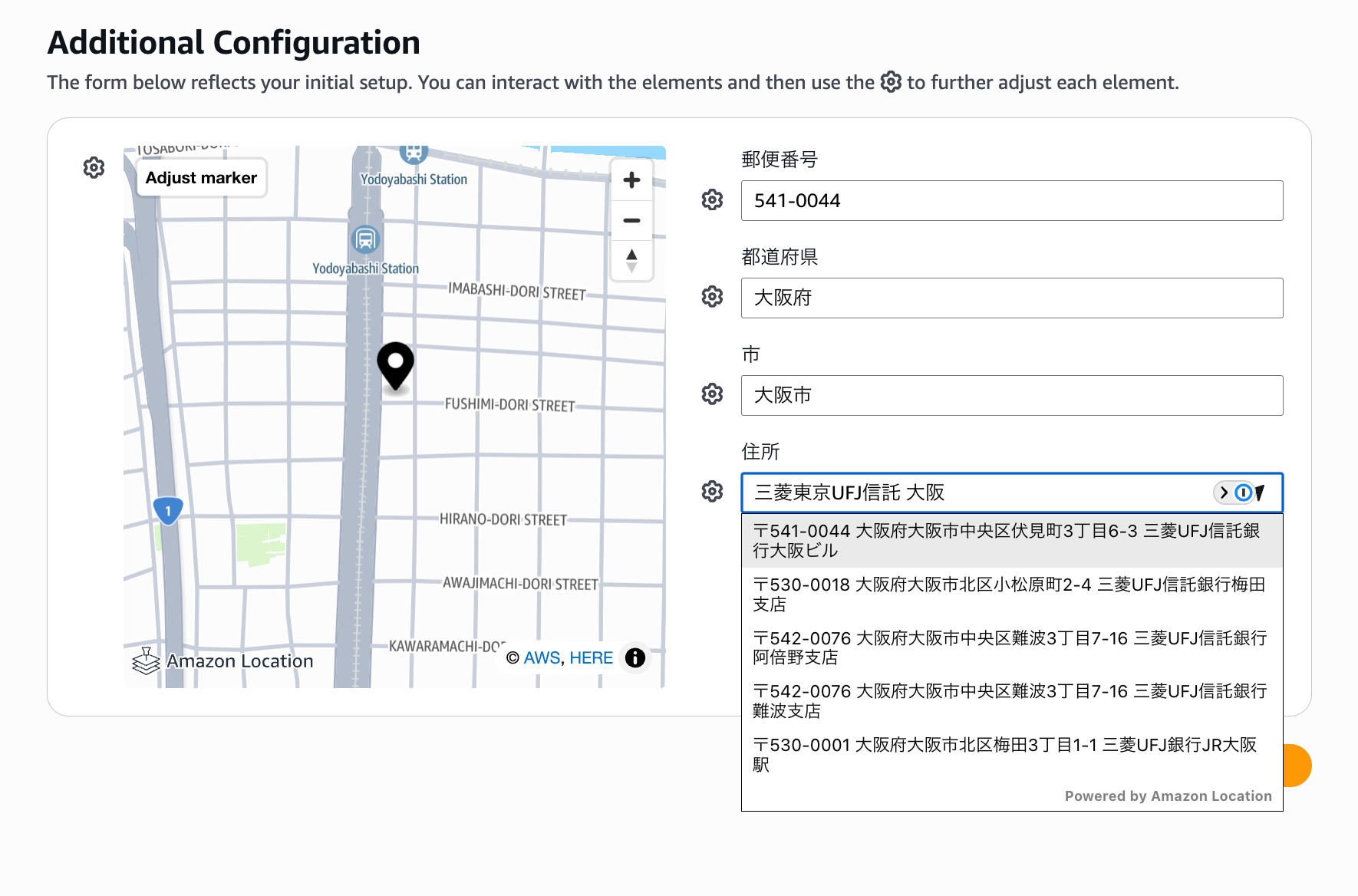Screen dimensions: 1358x896
Task: Click the 住所 field label
Action: 760,452
